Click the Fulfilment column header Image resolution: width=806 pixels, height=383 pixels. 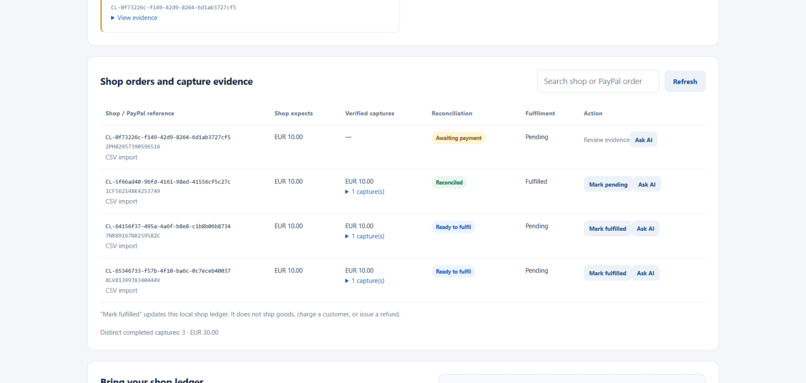[x=540, y=114]
